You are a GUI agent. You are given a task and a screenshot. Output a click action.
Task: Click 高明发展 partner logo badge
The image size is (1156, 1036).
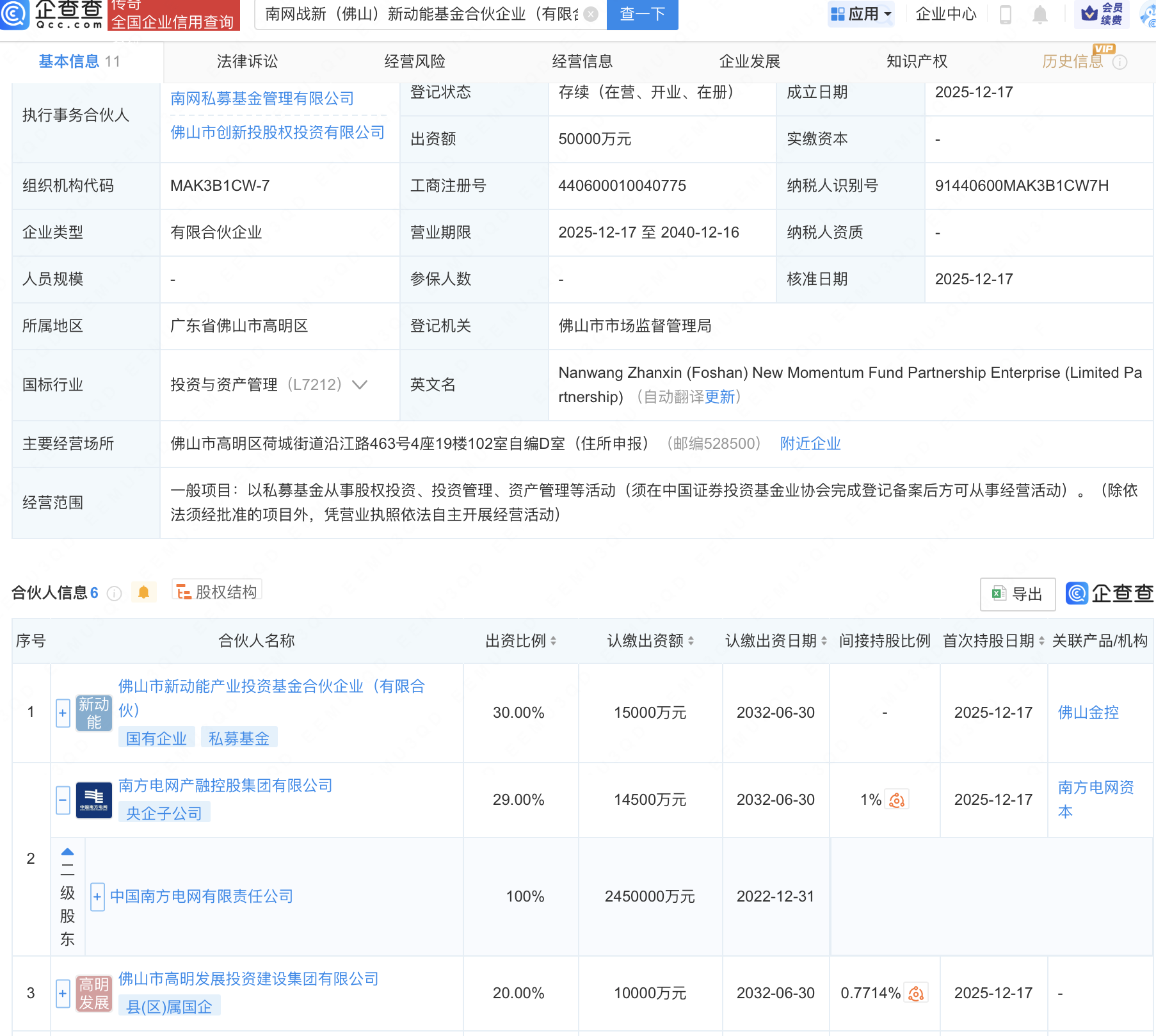(94, 994)
